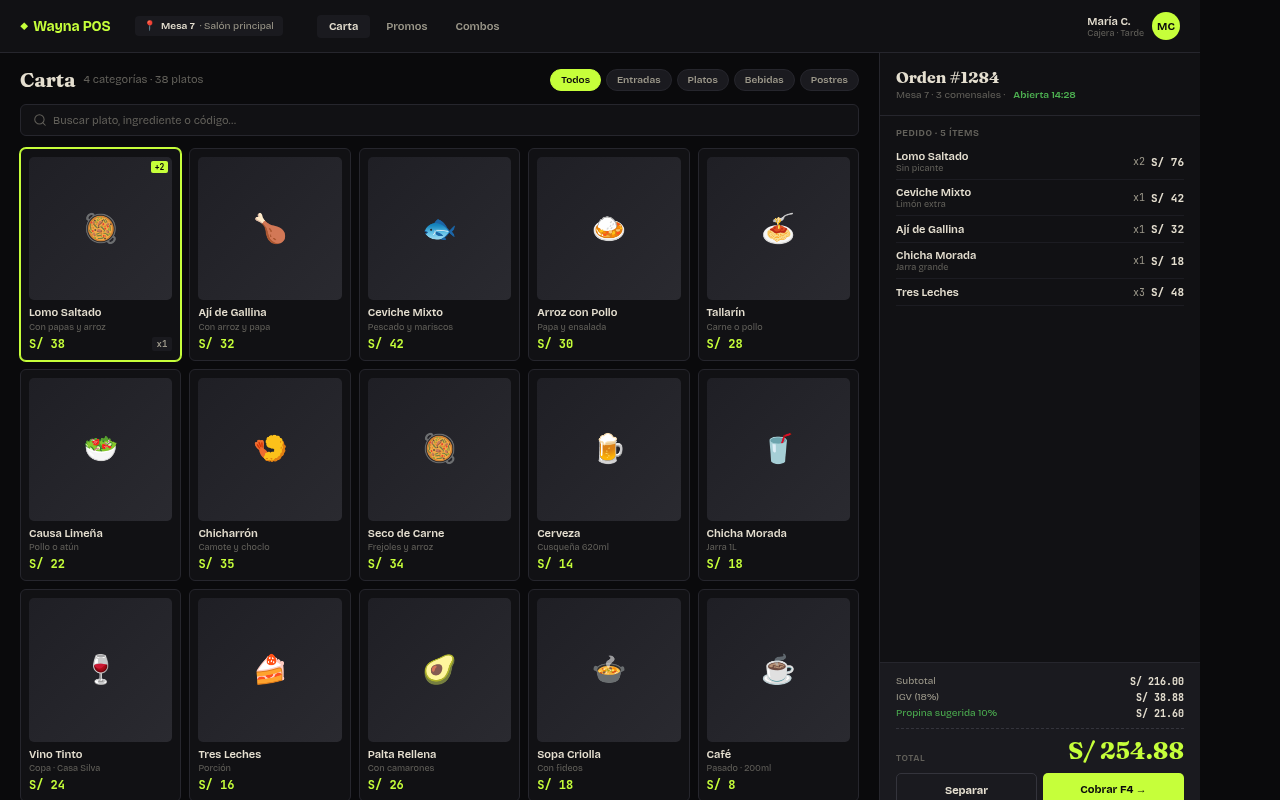Image resolution: width=1280 pixels, height=800 pixels.
Task: Filter menu by Entradas
Action: [639, 80]
